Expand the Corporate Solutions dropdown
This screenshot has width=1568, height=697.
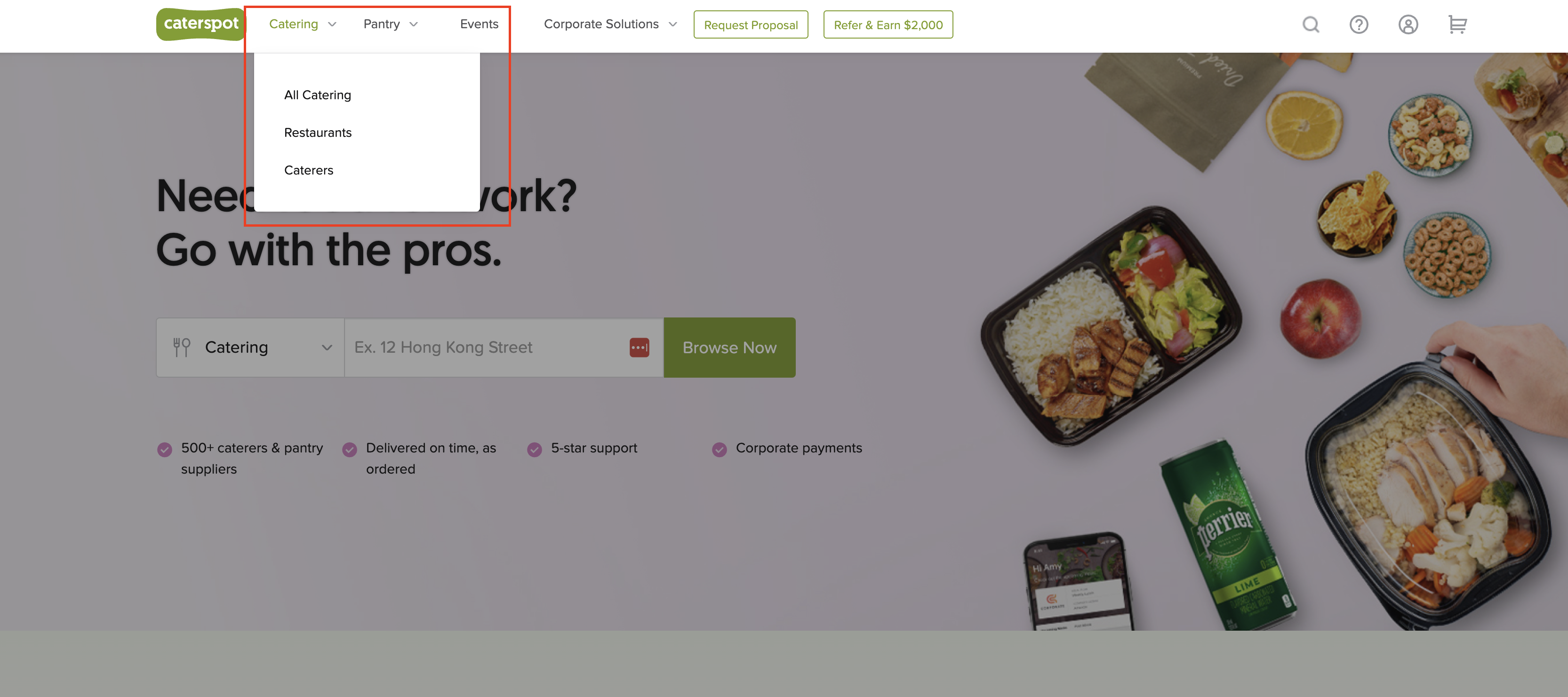(610, 24)
